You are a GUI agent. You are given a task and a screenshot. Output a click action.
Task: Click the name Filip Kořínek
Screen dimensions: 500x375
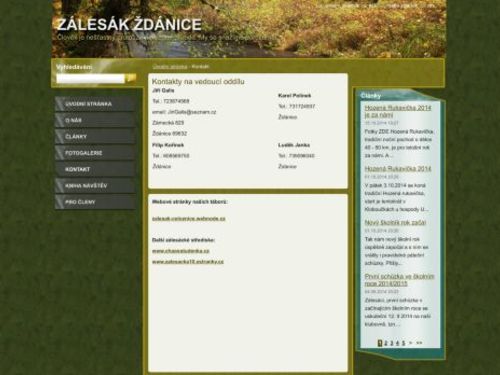coord(168,145)
